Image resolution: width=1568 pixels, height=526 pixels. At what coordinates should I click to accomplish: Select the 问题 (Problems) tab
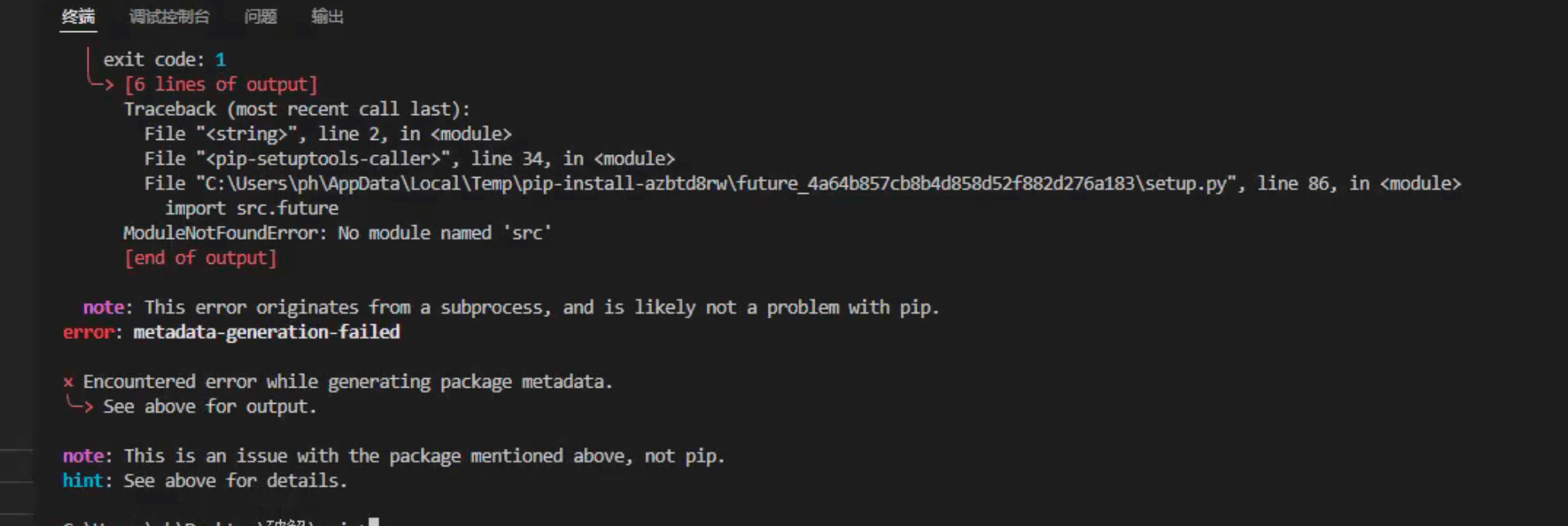pos(260,17)
